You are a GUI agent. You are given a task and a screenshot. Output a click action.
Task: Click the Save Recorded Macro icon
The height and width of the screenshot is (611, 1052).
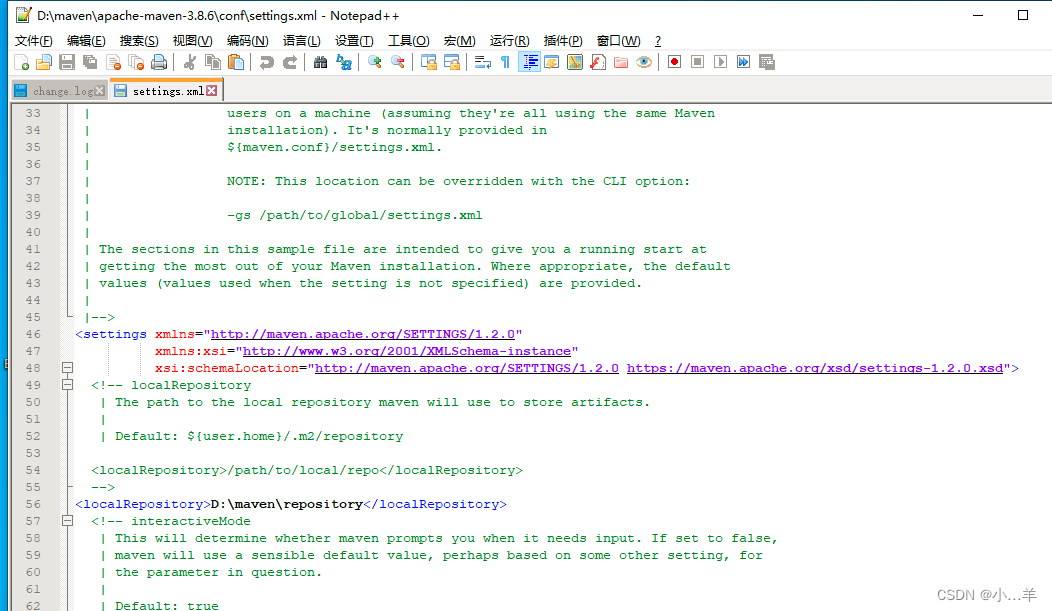(767, 62)
